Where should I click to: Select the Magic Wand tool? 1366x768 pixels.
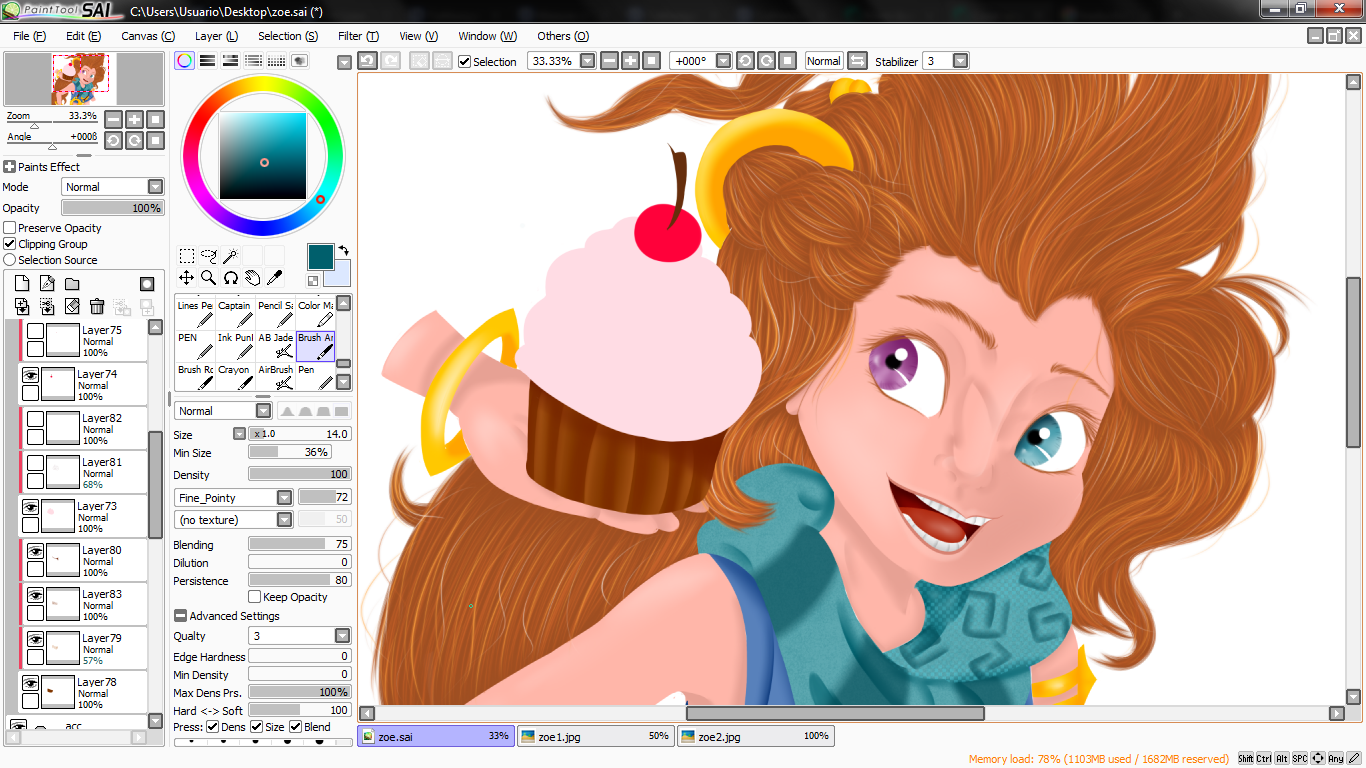(230, 256)
